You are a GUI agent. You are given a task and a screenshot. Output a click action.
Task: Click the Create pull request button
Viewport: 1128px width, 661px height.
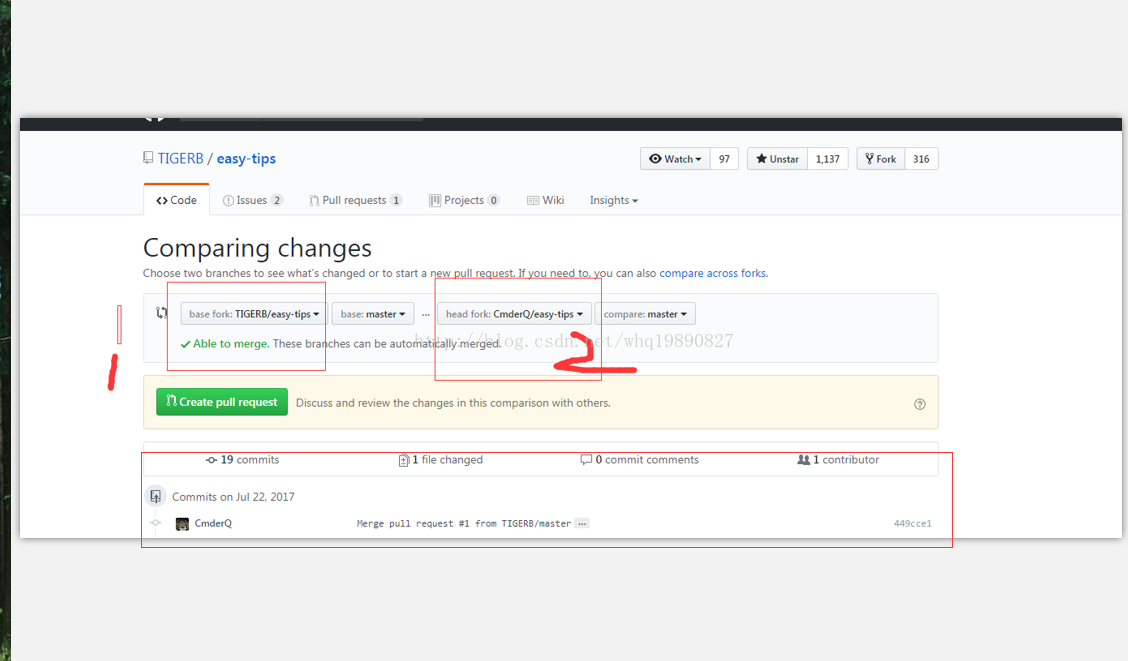click(x=222, y=402)
